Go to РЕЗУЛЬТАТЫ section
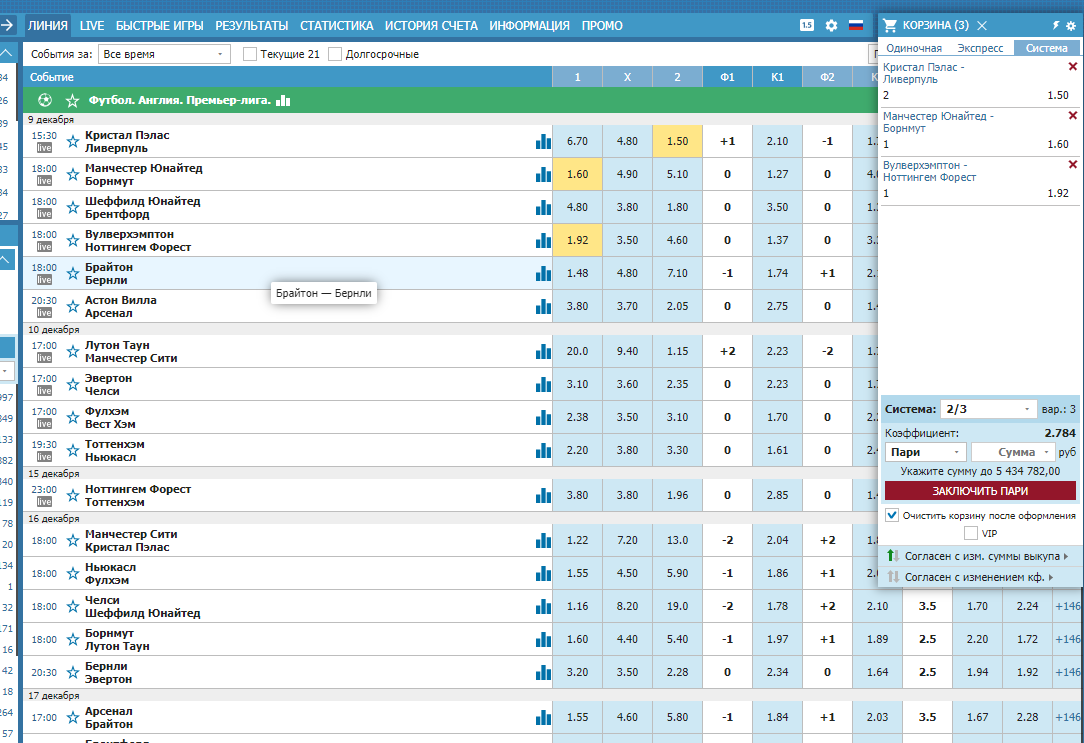This screenshot has height=743, width=1084. [x=252, y=26]
